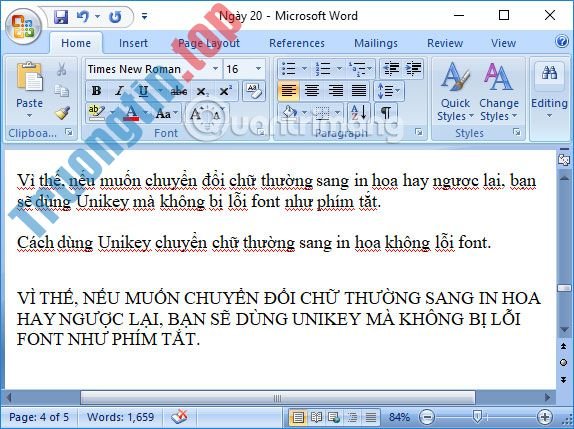Viewport: 574px width, 429px height.
Task: Toggle align text left
Action: coord(289,90)
